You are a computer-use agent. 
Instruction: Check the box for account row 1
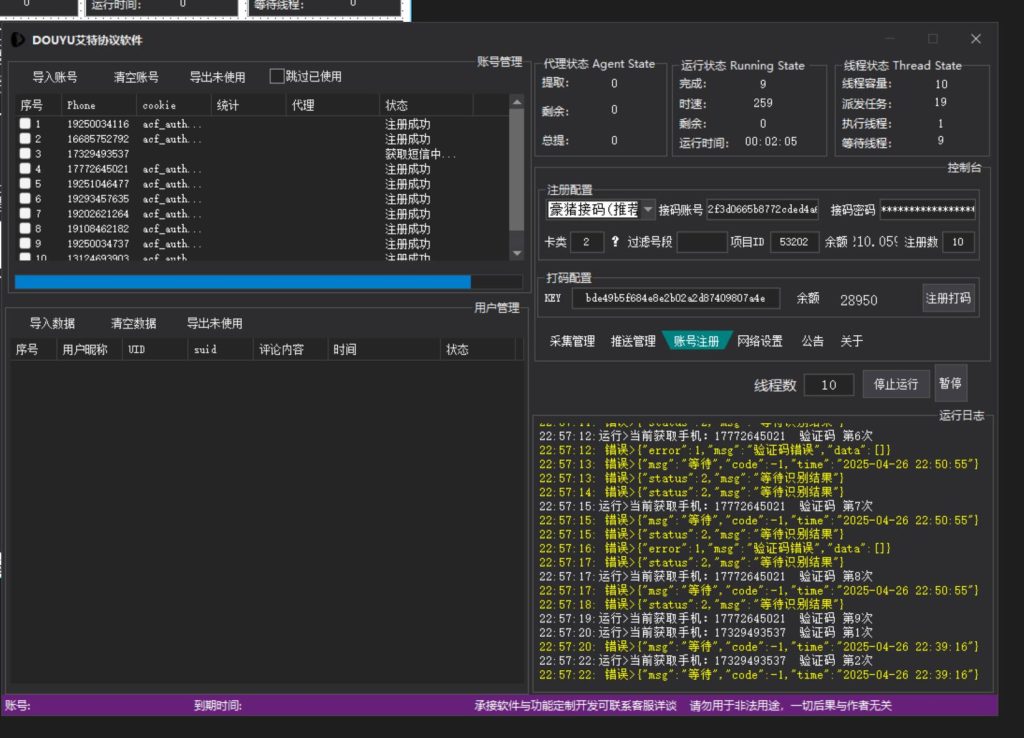tap(25, 124)
